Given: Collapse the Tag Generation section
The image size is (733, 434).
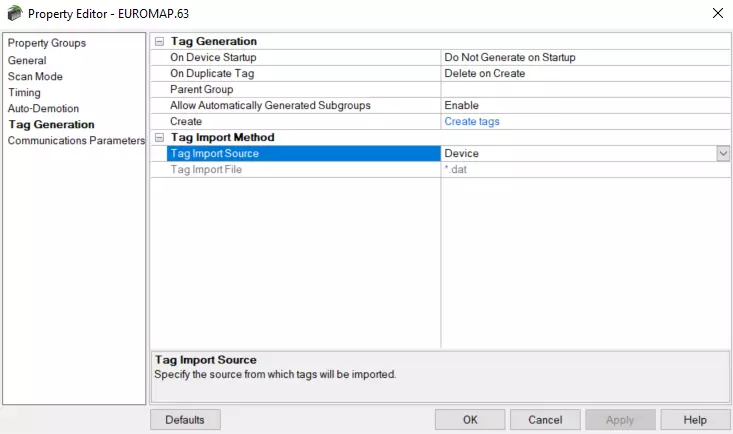Looking at the screenshot, I should tap(158, 42).
